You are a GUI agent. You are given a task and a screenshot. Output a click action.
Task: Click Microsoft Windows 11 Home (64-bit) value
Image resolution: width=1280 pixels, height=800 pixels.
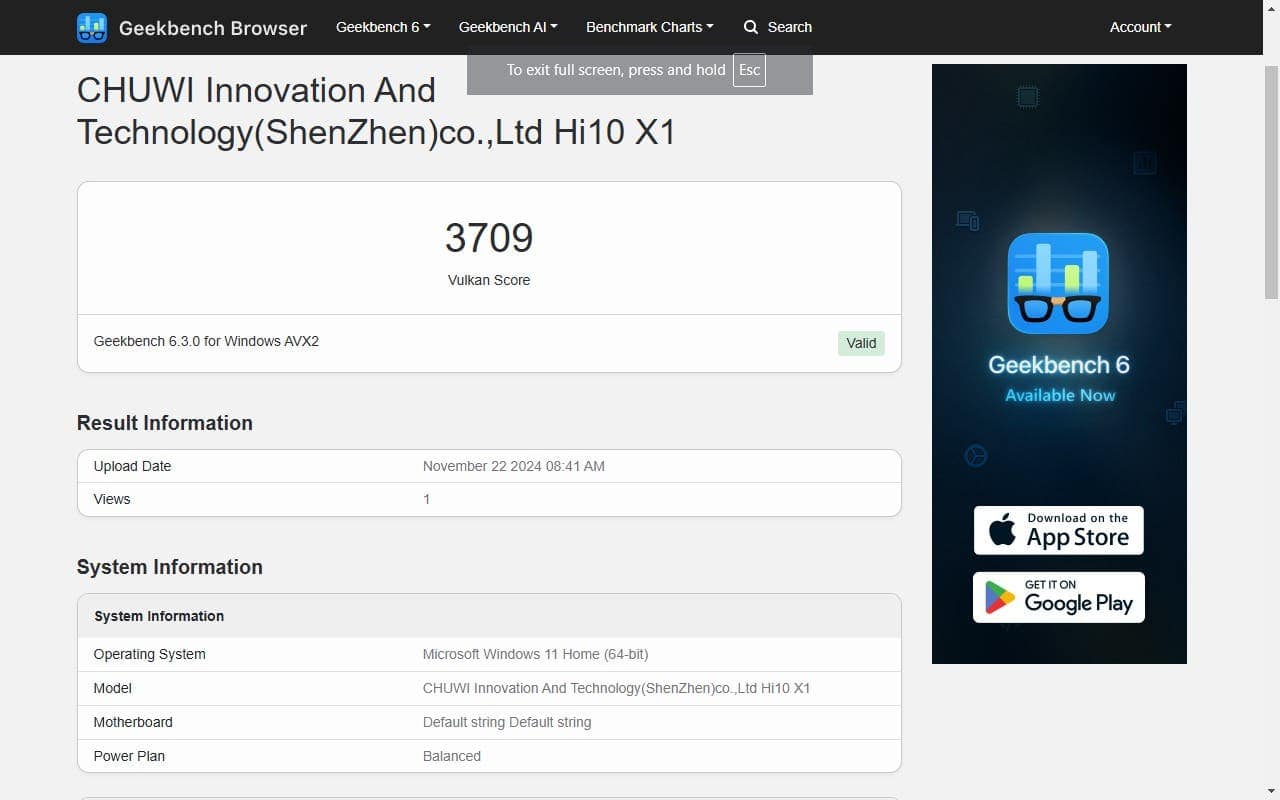coord(536,654)
